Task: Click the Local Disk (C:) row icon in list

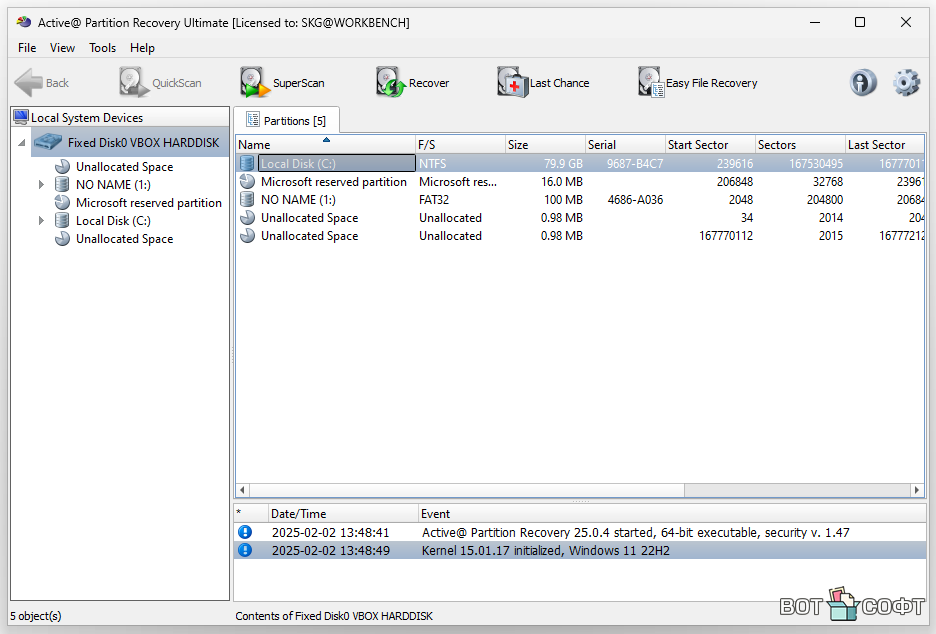Action: coord(247,163)
